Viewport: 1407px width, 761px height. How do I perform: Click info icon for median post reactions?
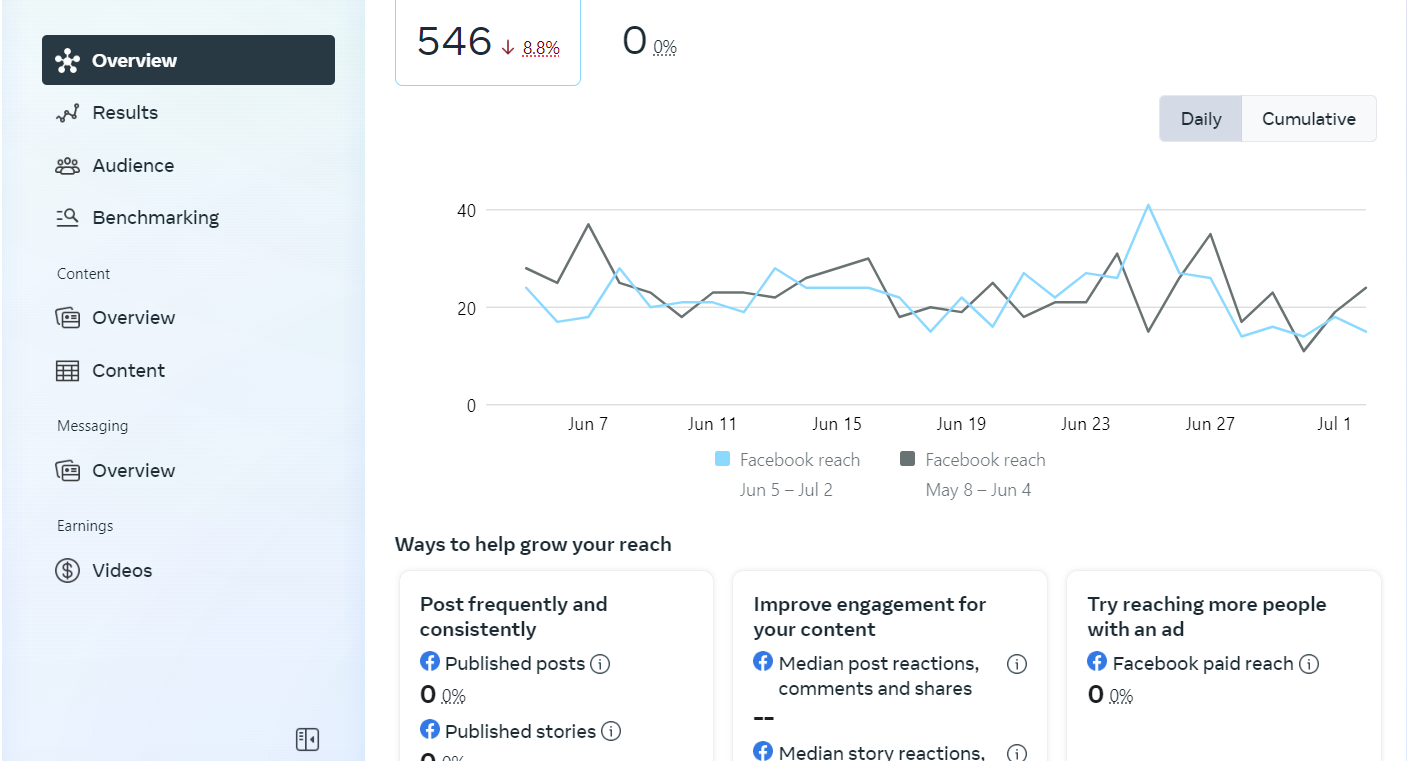tap(1017, 664)
